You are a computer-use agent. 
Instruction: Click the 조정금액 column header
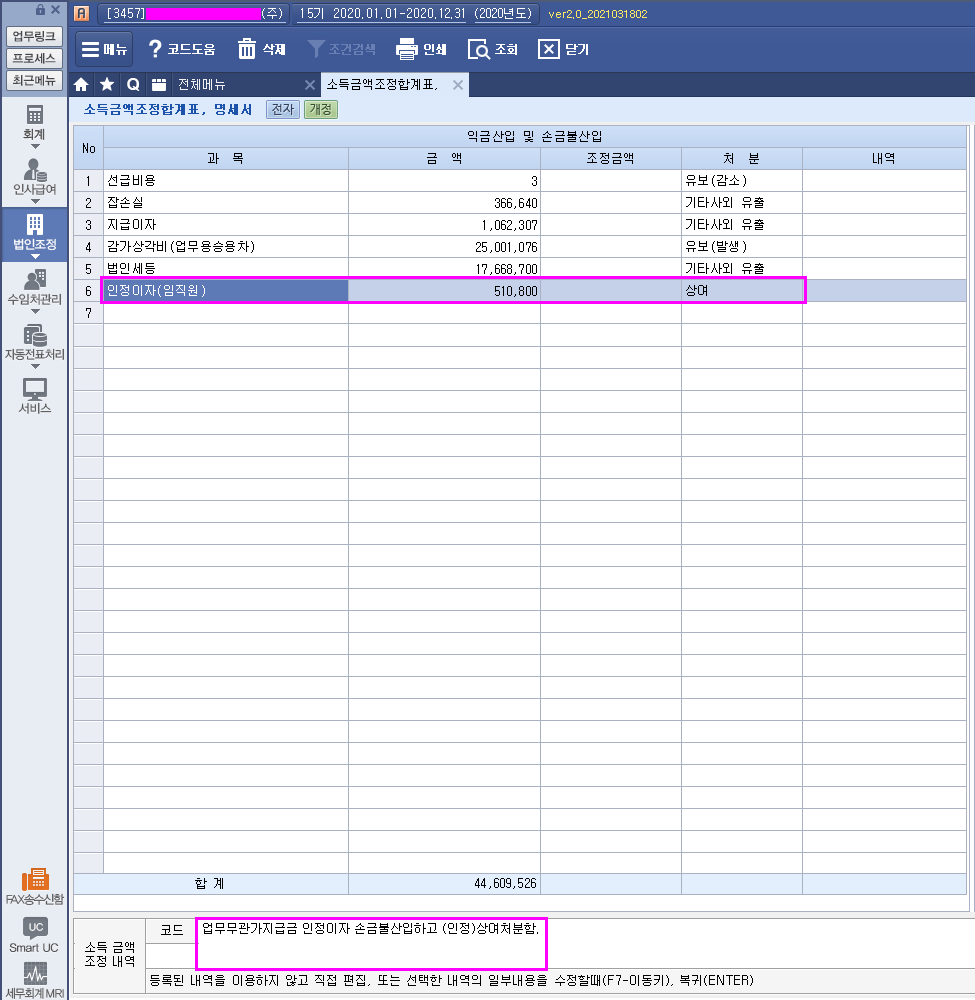pyautogui.click(x=610, y=158)
